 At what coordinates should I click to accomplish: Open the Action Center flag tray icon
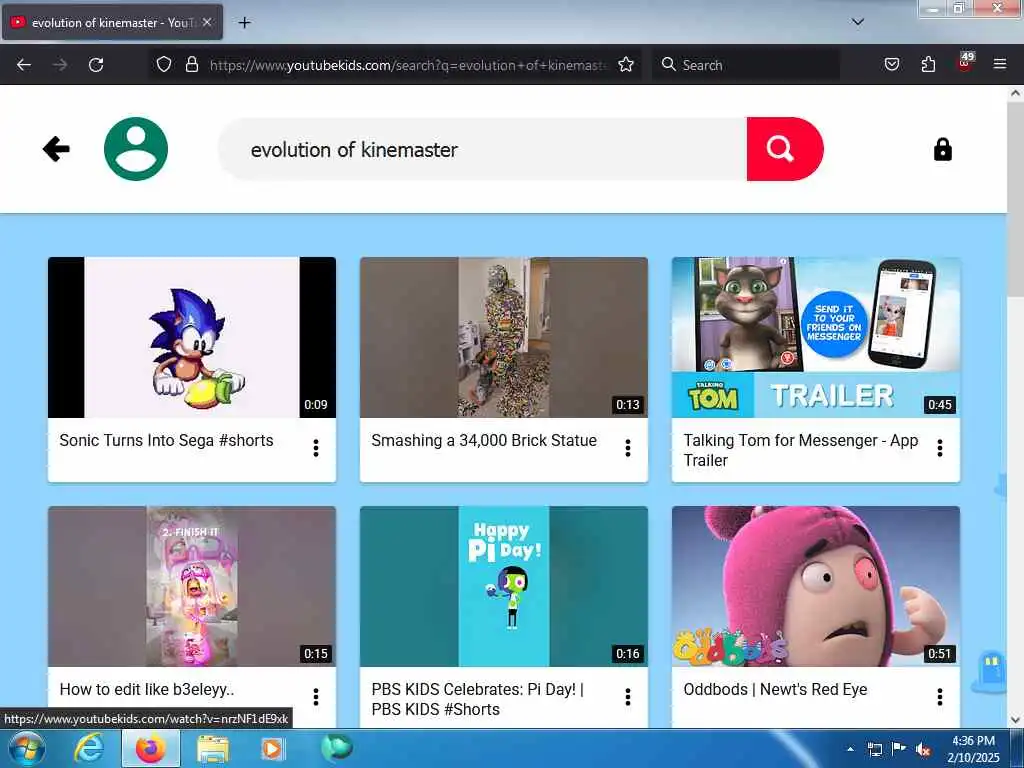899,748
